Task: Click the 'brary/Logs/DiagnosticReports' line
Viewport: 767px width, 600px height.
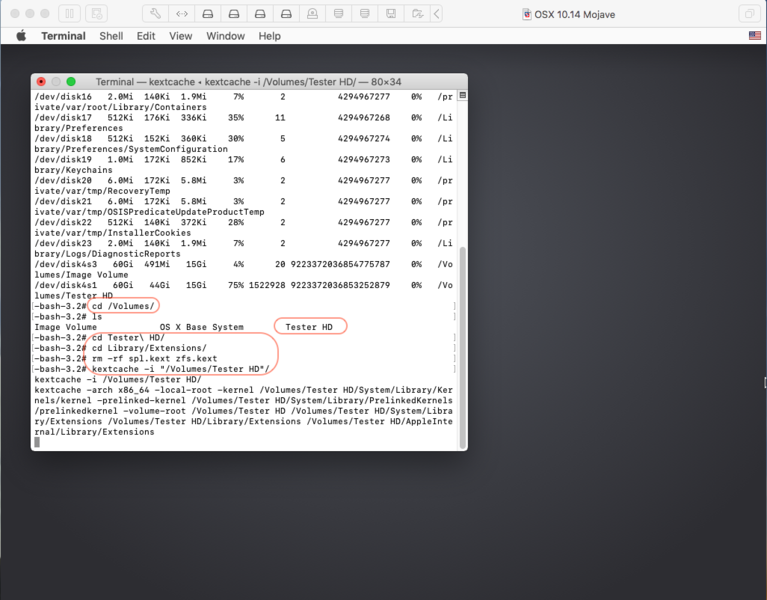Action: [x=107, y=254]
